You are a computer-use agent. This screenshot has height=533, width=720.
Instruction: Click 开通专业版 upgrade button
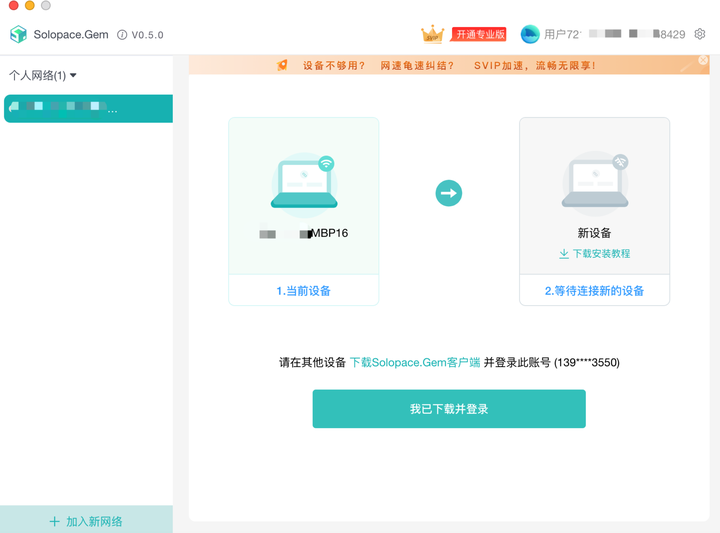coord(479,34)
